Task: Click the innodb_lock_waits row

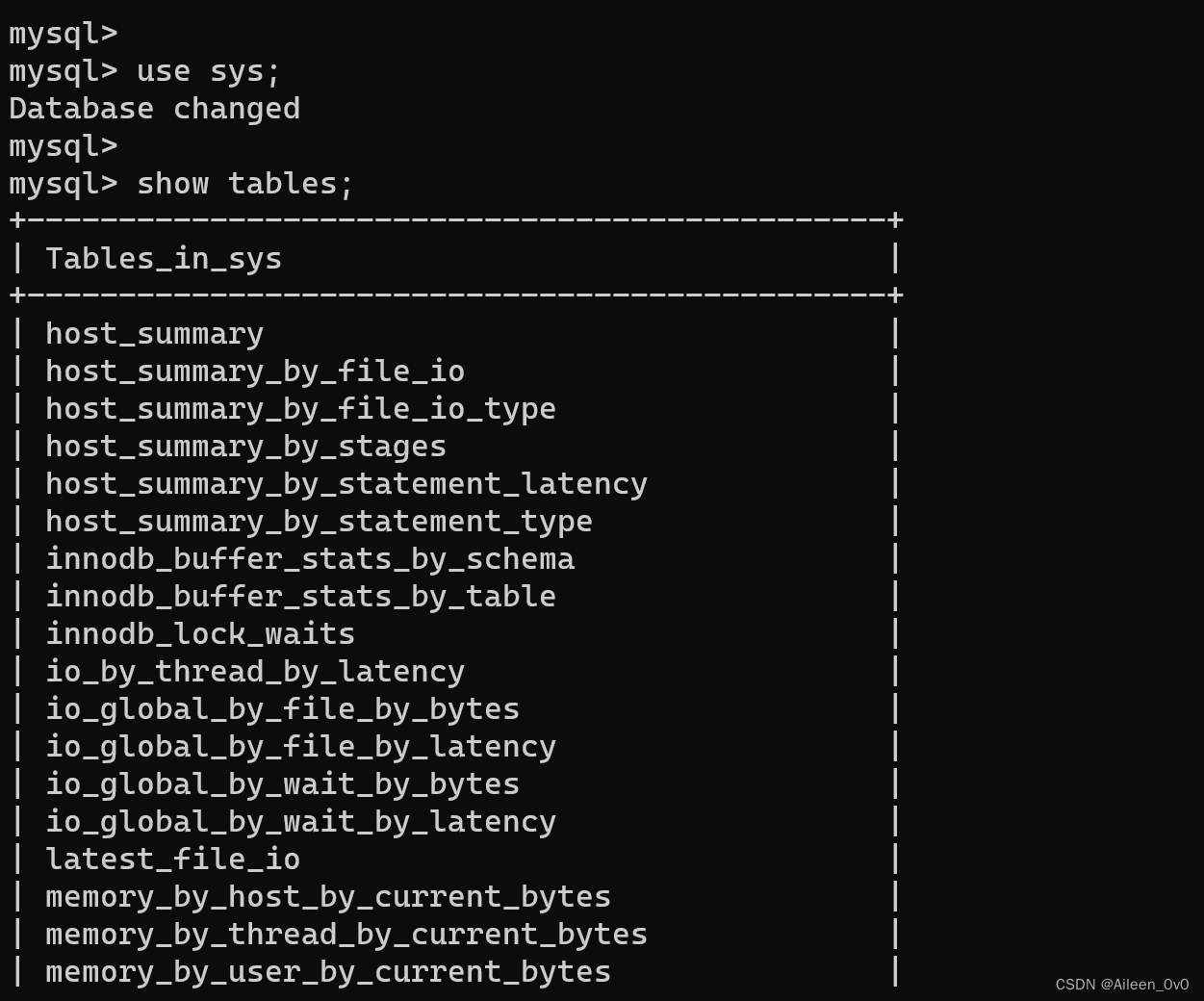Action: (200, 634)
